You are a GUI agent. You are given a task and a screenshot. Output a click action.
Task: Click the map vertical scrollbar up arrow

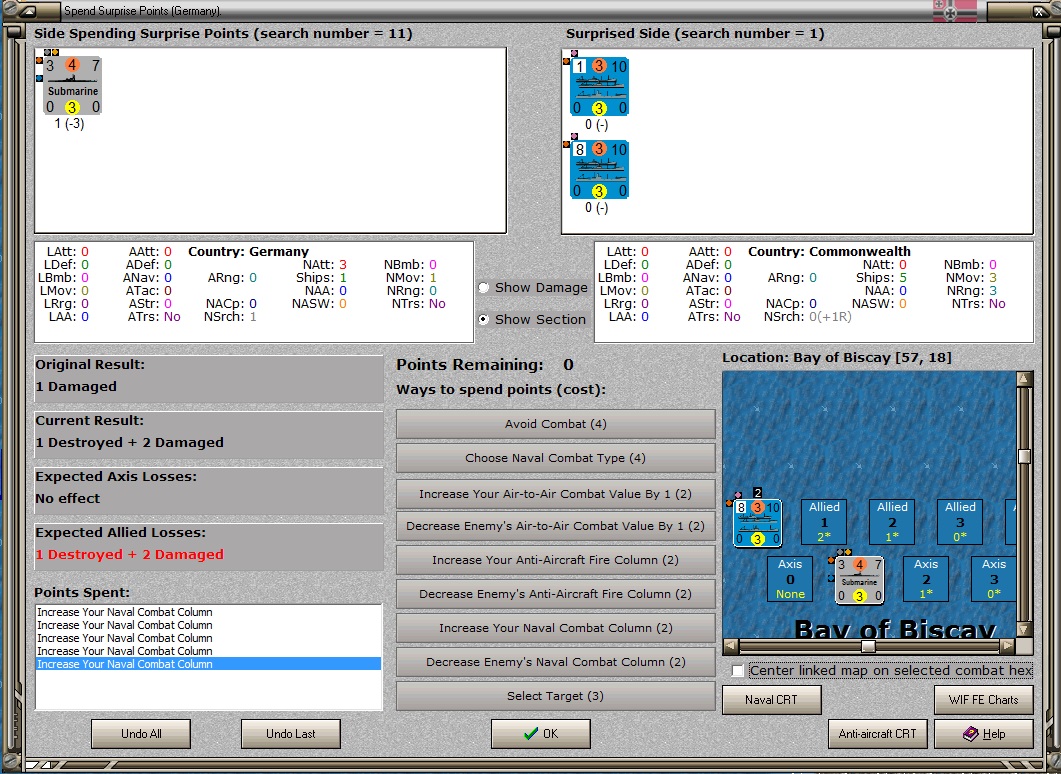coord(1024,378)
